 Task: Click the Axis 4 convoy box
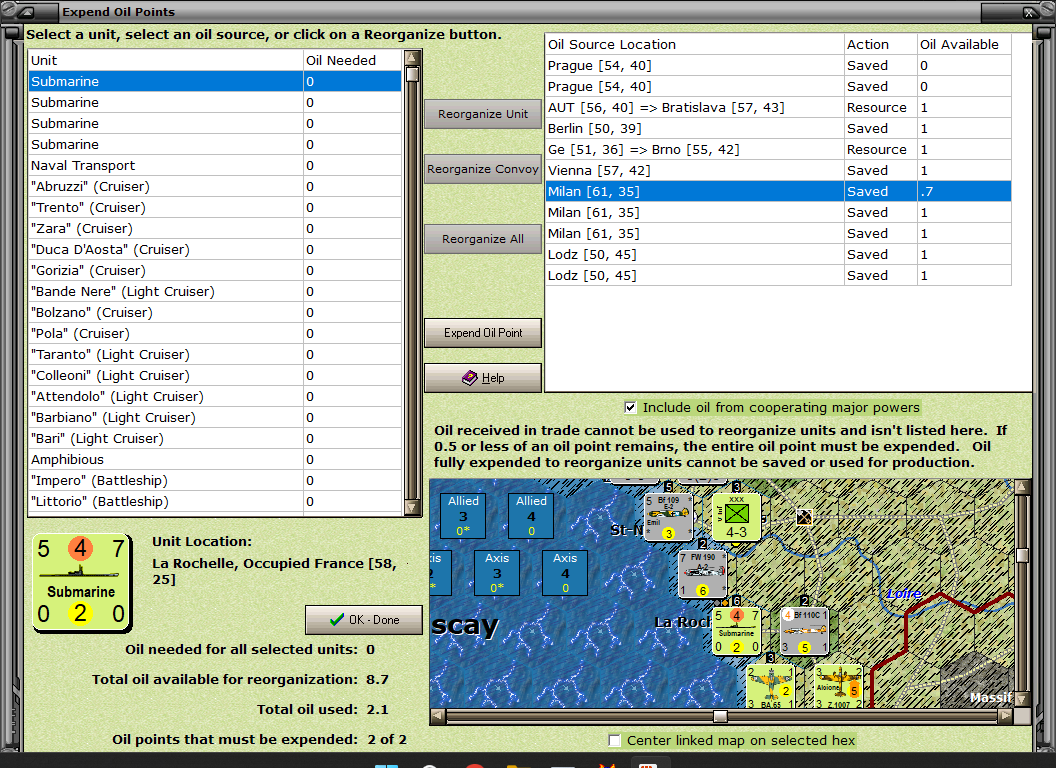pos(564,573)
